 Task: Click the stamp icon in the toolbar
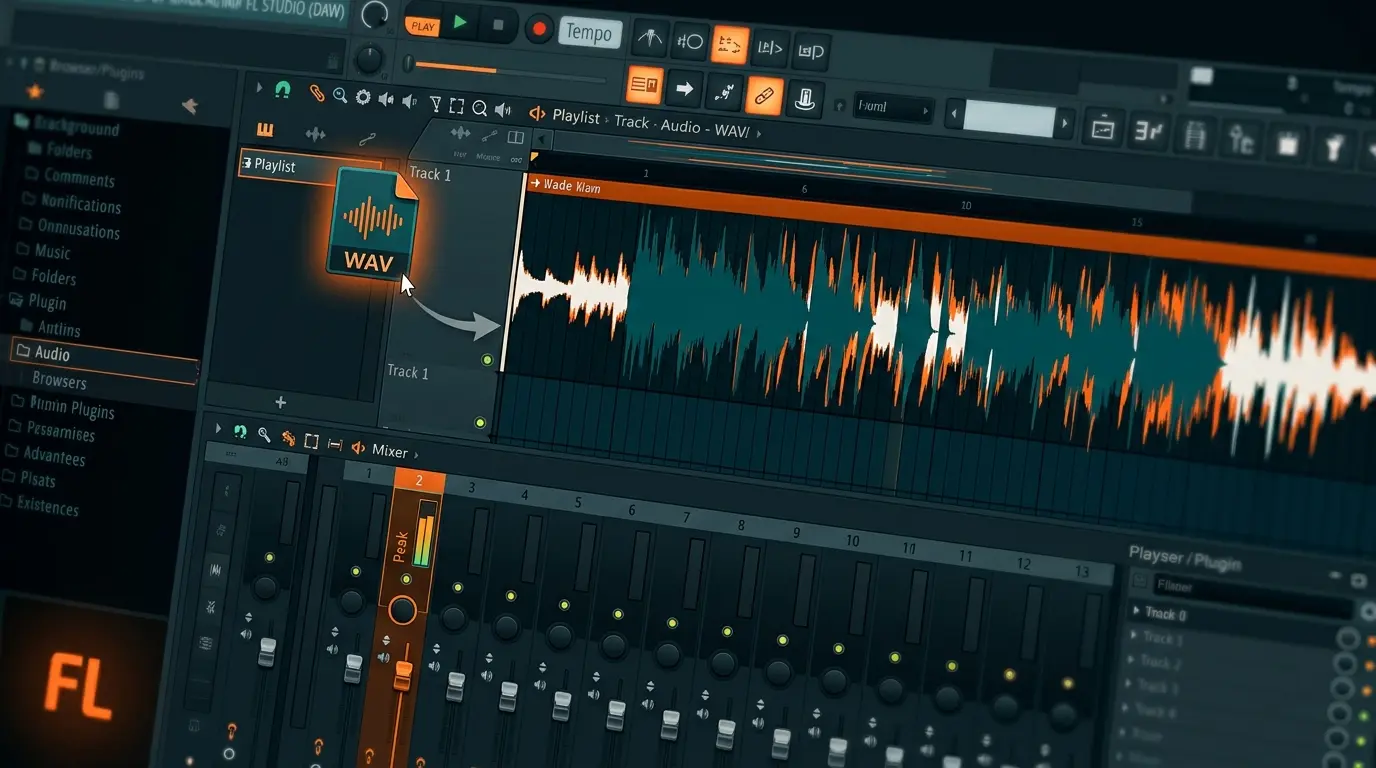point(804,98)
